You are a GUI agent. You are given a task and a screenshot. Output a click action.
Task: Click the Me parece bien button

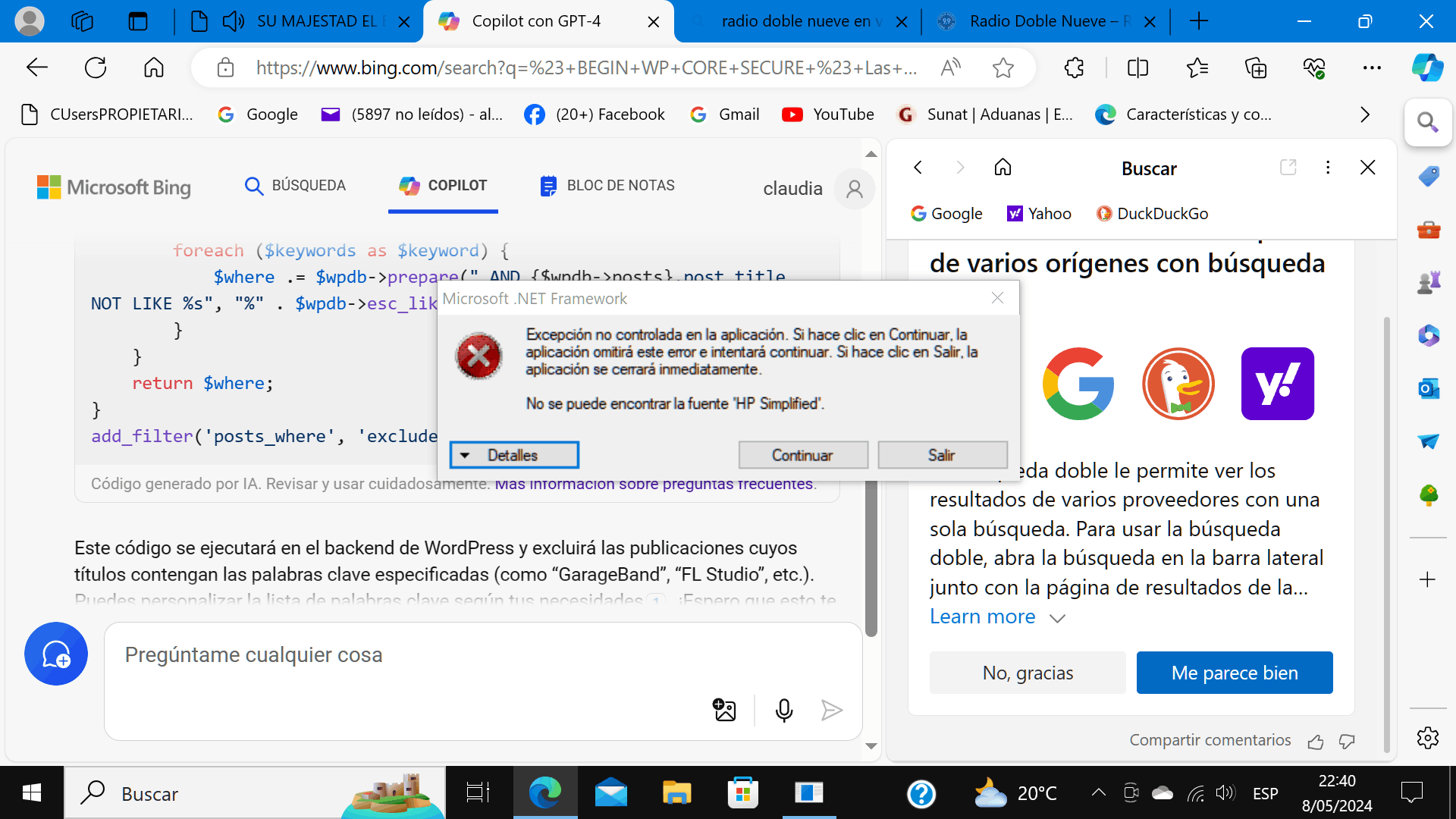1234,673
